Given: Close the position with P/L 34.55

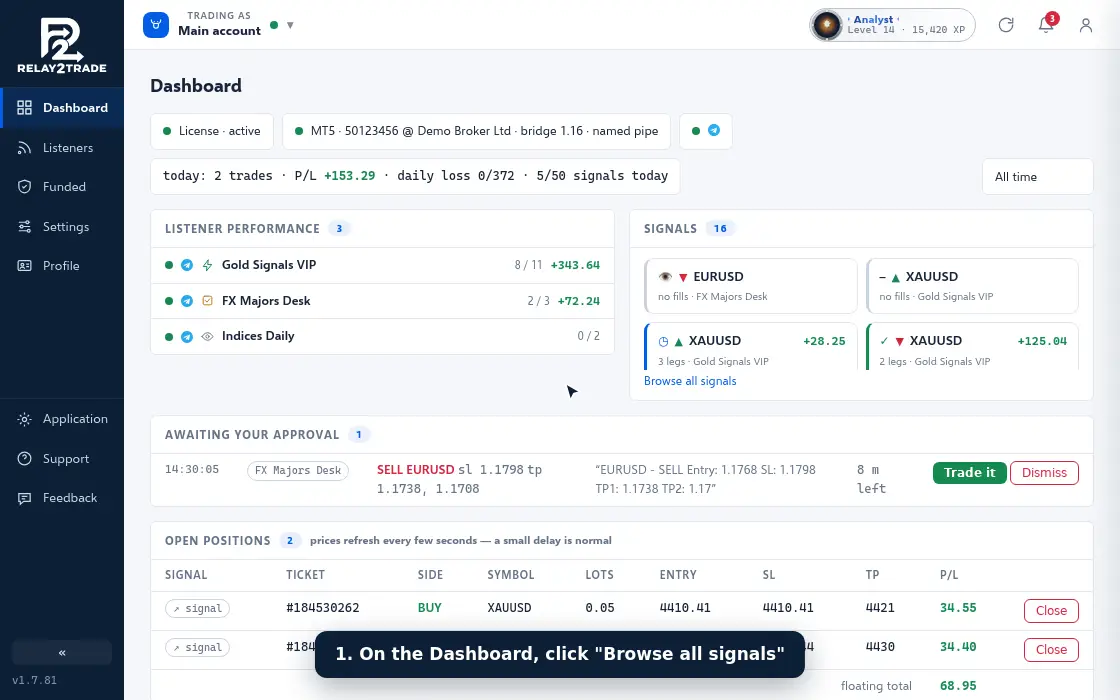Looking at the screenshot, I should pos(1051,611).
